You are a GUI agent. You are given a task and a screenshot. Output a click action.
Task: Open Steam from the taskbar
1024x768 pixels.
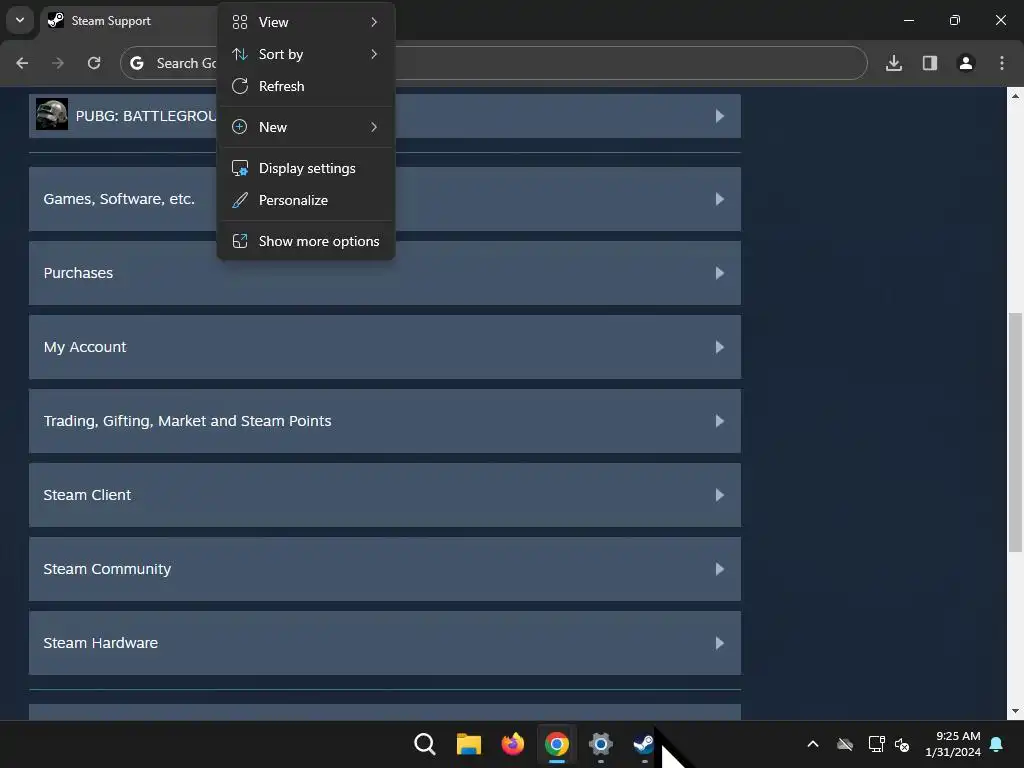tap(644, 744)
